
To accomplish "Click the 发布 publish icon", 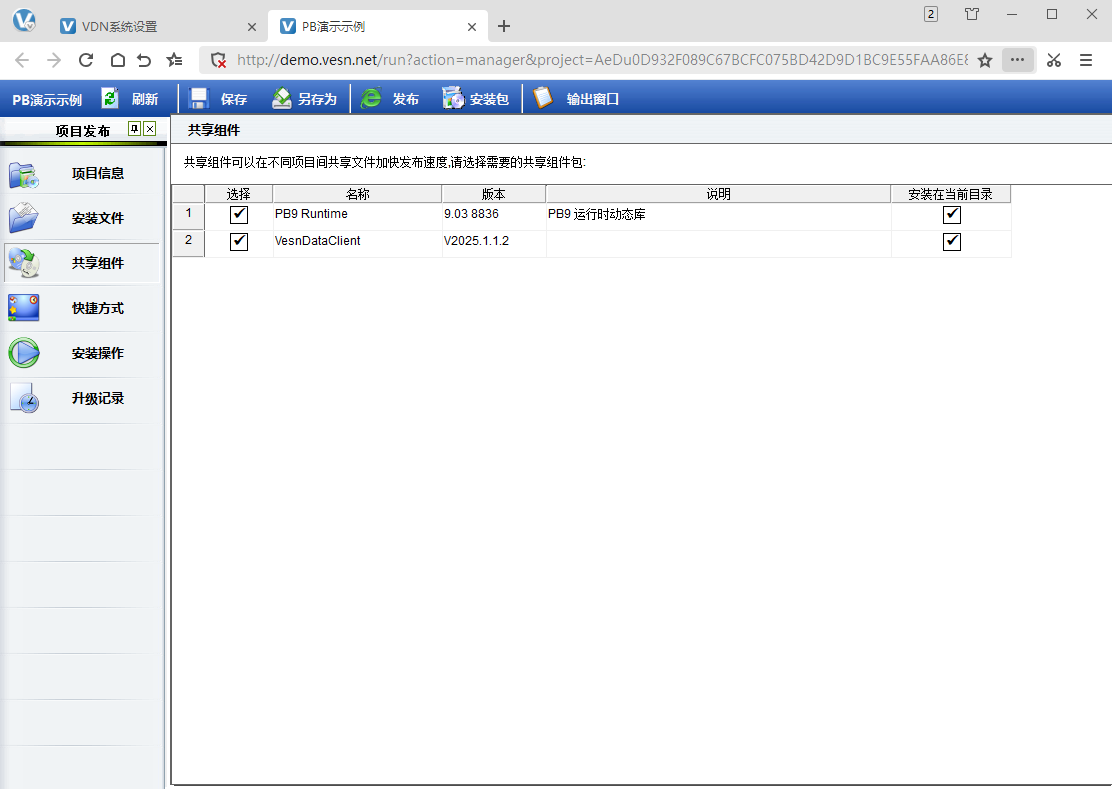I will tap(371, 98).
